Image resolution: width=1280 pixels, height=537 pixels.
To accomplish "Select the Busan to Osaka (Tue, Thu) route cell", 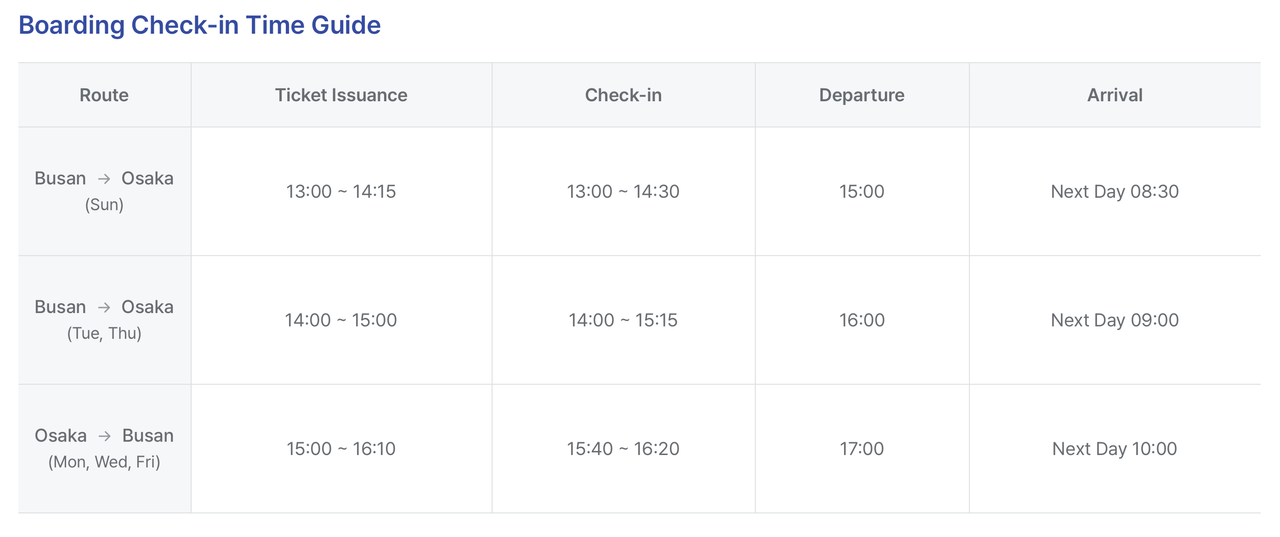I will 104,320.
